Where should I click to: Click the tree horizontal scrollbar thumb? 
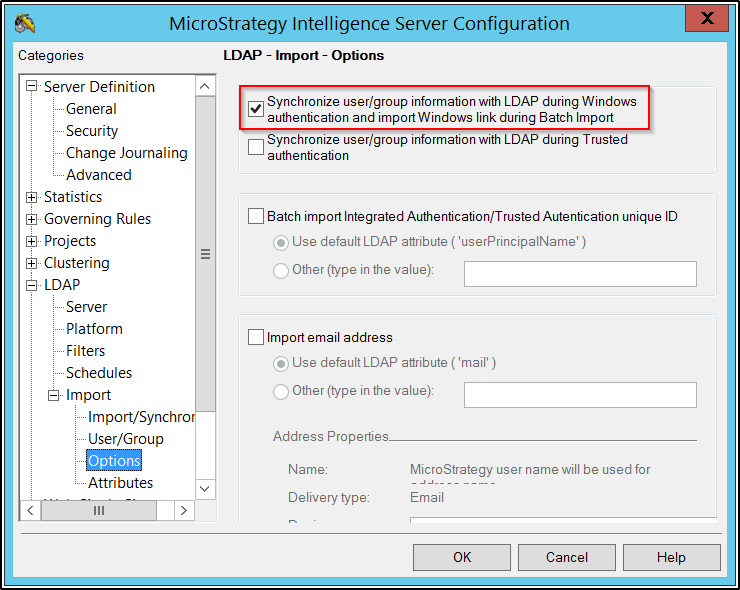99,510
